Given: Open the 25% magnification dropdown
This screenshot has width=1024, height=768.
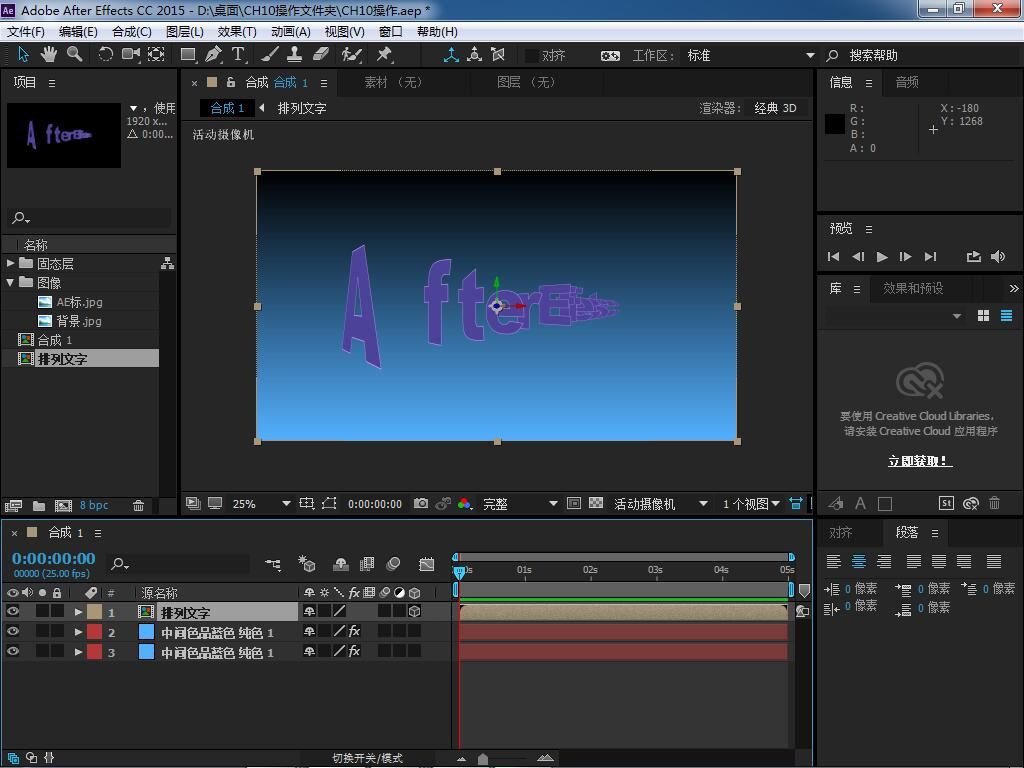Looking at the screenshot, I should 260,504.
